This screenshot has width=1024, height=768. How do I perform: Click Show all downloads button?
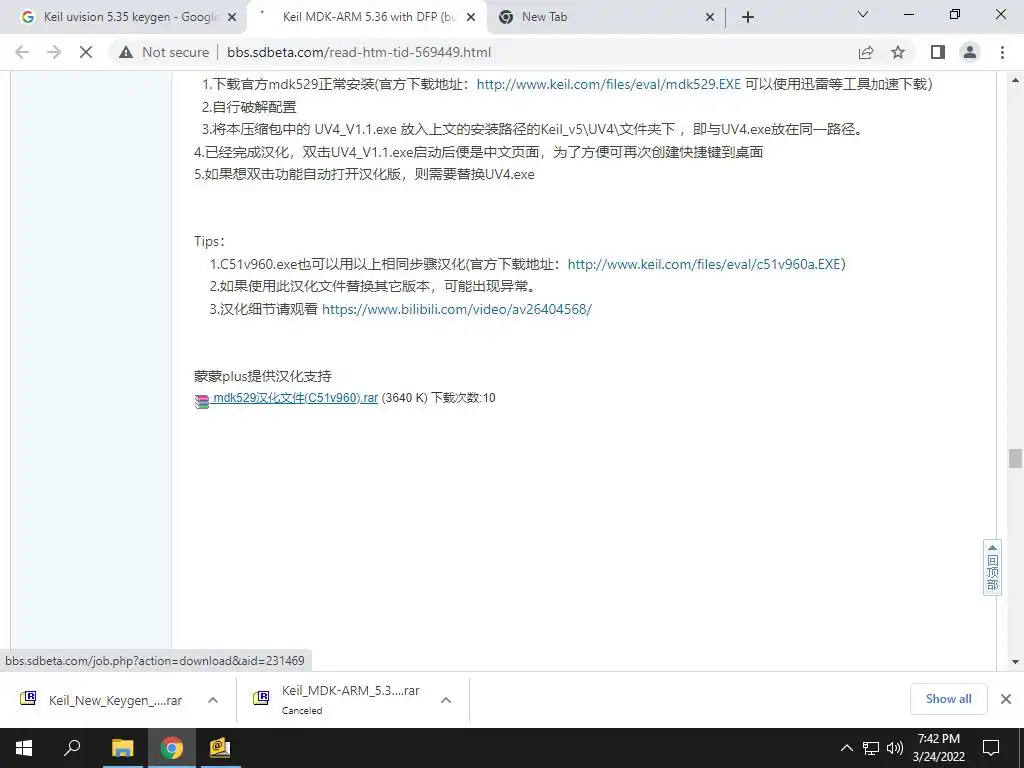(948, 699)
